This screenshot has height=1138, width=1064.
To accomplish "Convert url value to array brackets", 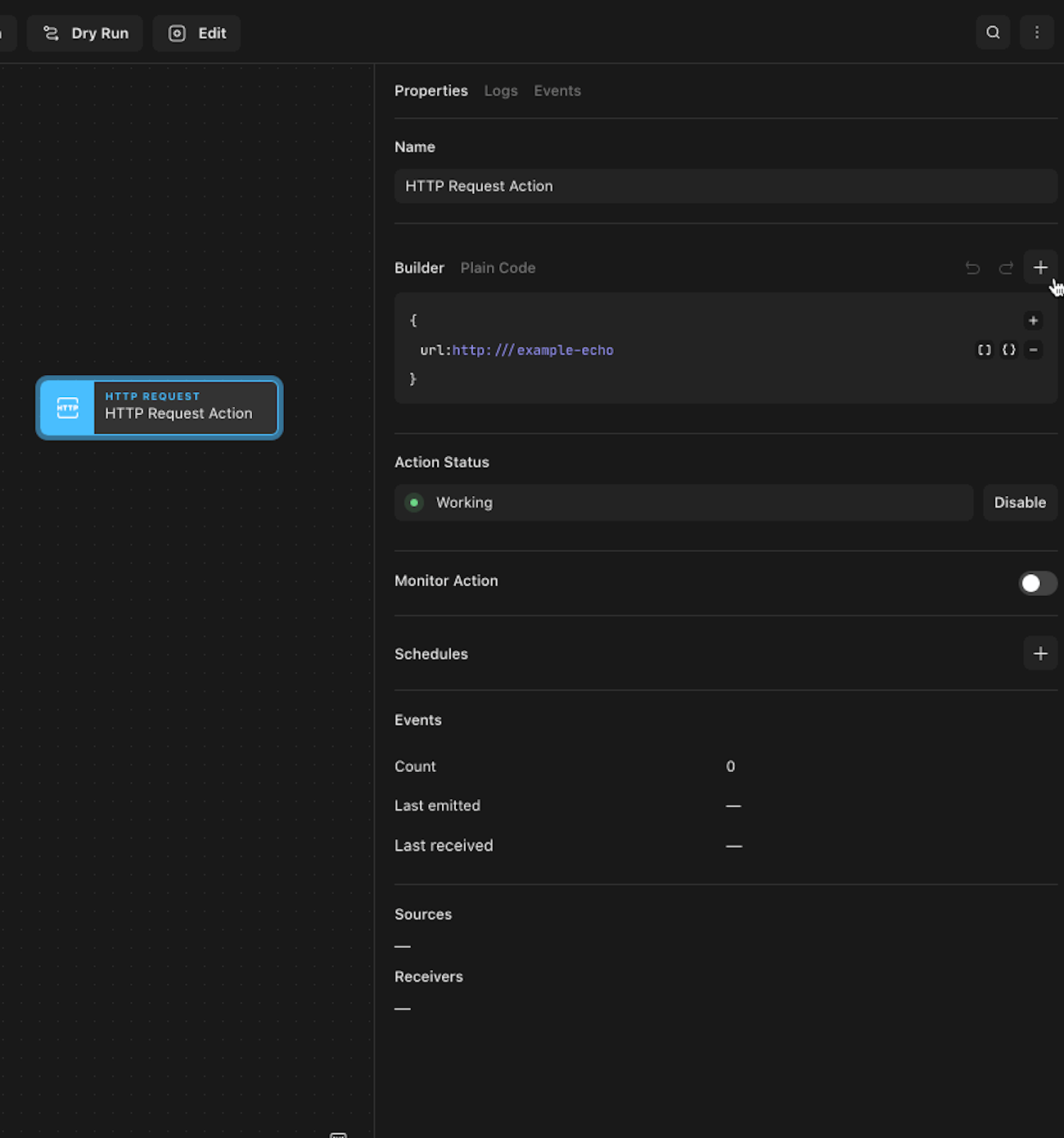I will click(984, 350).
